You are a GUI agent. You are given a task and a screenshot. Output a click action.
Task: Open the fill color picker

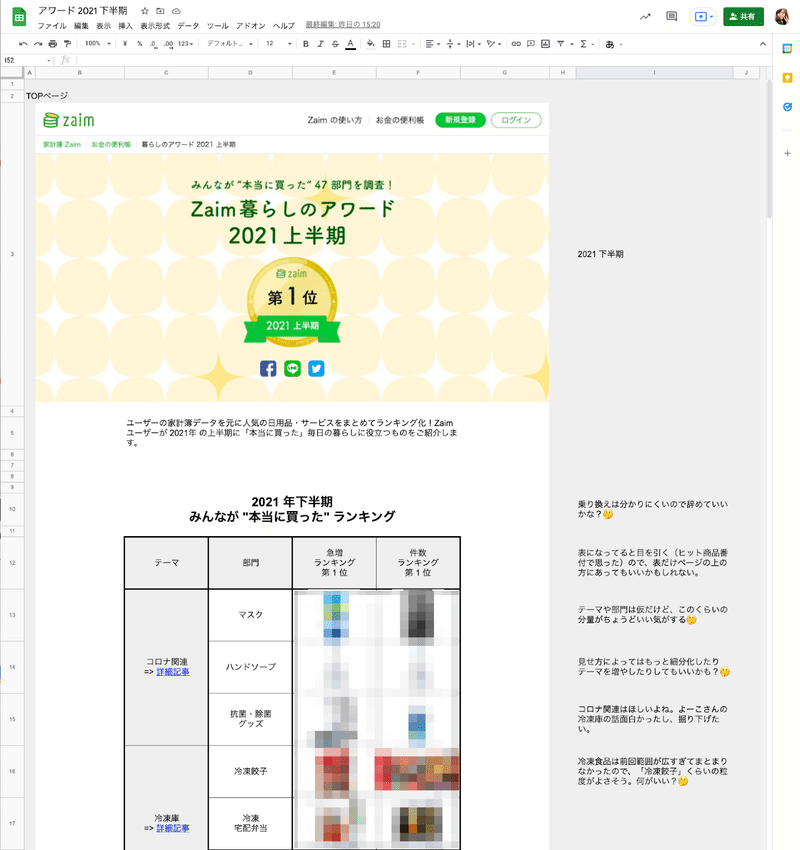click(370, 44)
